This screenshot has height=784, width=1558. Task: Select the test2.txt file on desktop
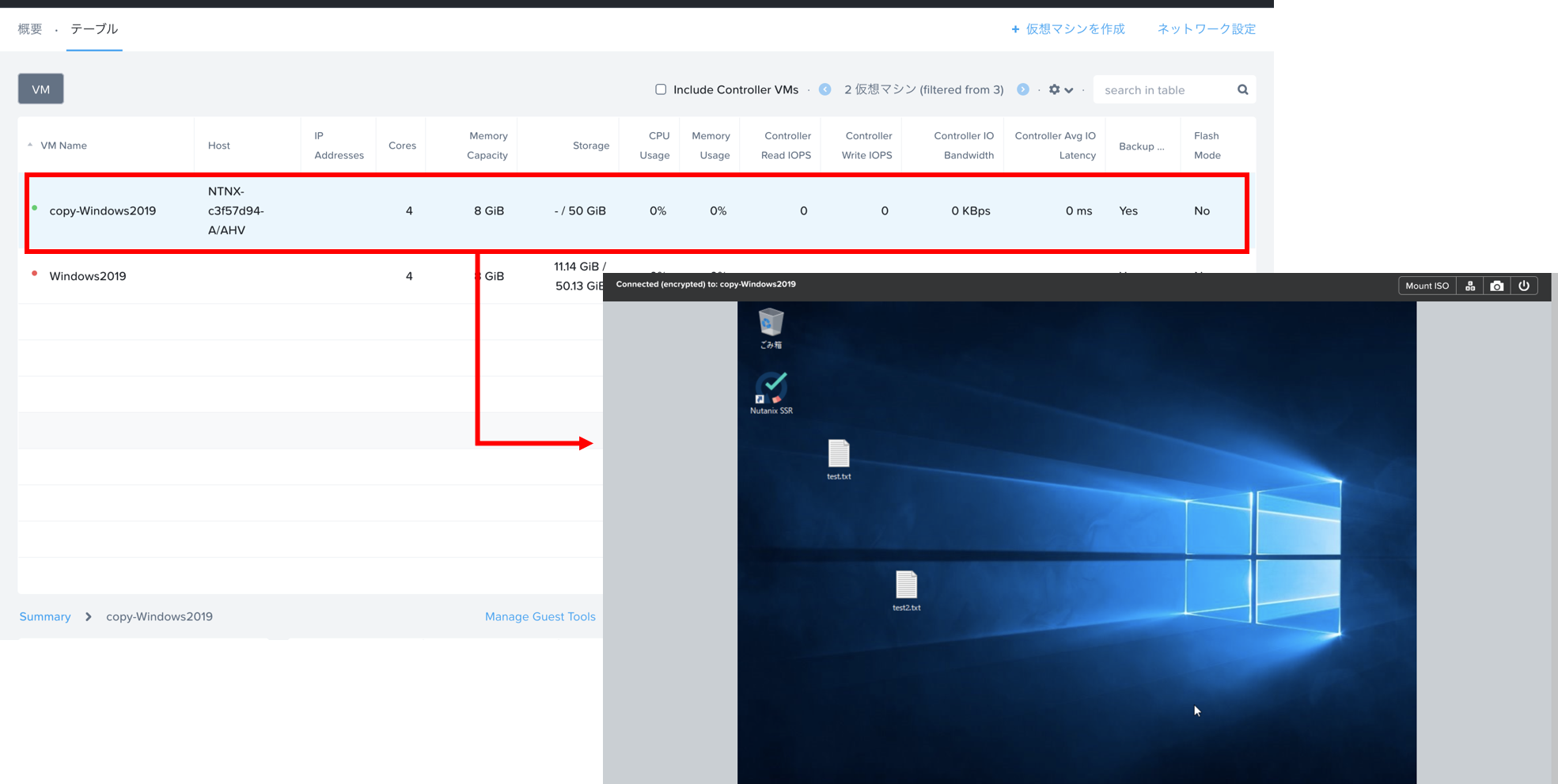pos(906,589)
